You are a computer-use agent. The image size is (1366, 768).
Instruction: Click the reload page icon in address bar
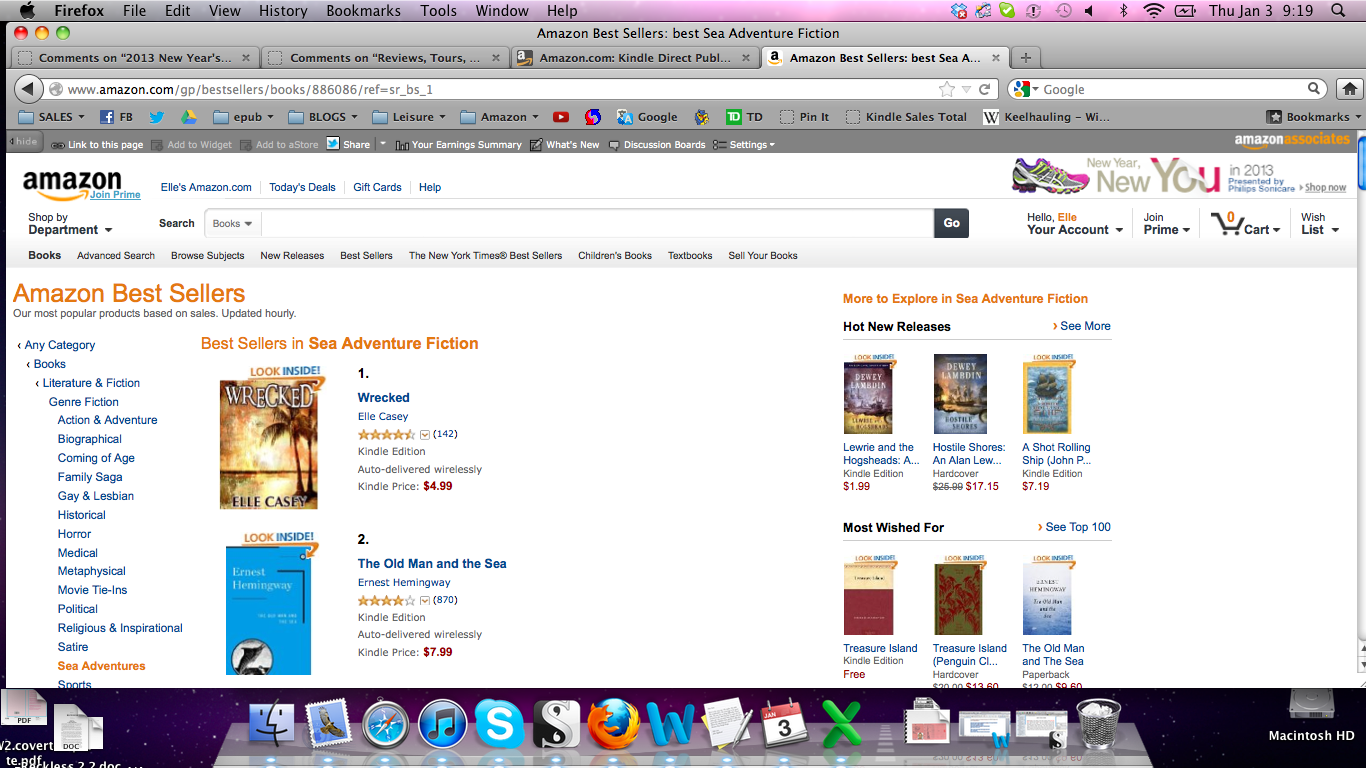point(985,89)
